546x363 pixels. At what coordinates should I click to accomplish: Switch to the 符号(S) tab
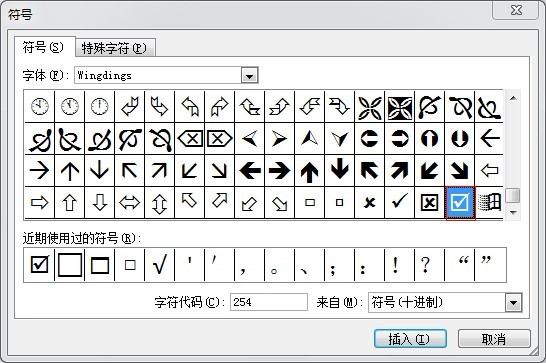pyautogui.click(x=45, y=47)
